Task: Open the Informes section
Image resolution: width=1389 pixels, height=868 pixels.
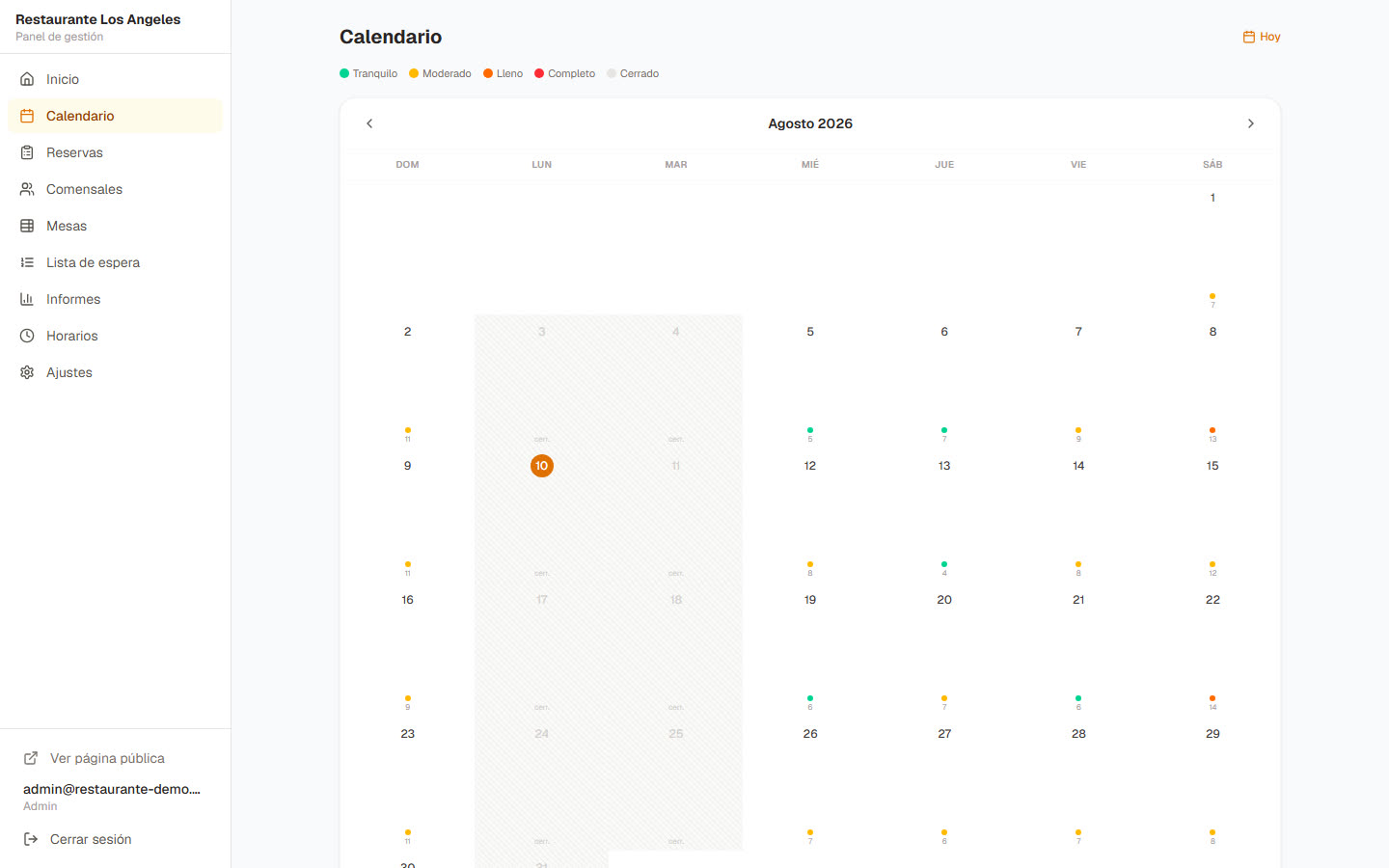Action: pyautogui.click(x=115, y=299)
